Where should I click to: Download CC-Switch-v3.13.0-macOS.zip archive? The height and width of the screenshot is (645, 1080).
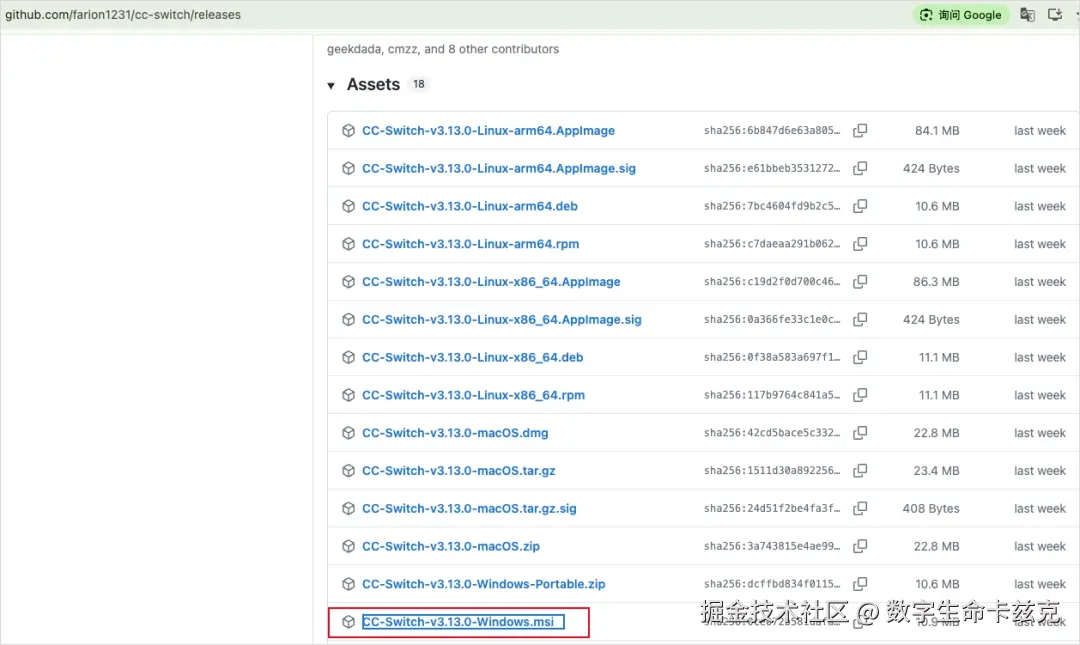pyautogui.click(x=451, y=546)
